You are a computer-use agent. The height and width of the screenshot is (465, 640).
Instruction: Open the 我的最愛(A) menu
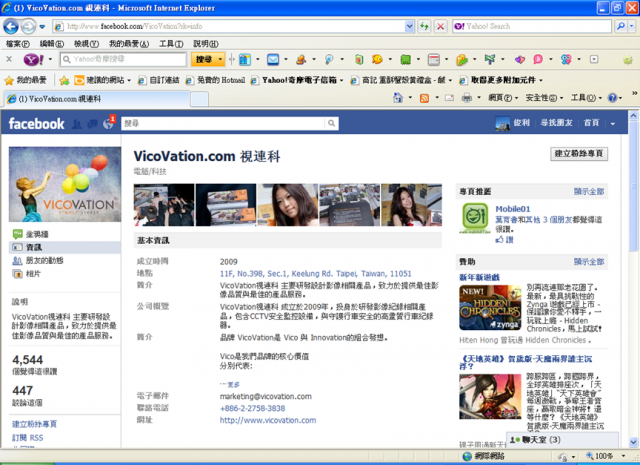click(x=129, y=44)
